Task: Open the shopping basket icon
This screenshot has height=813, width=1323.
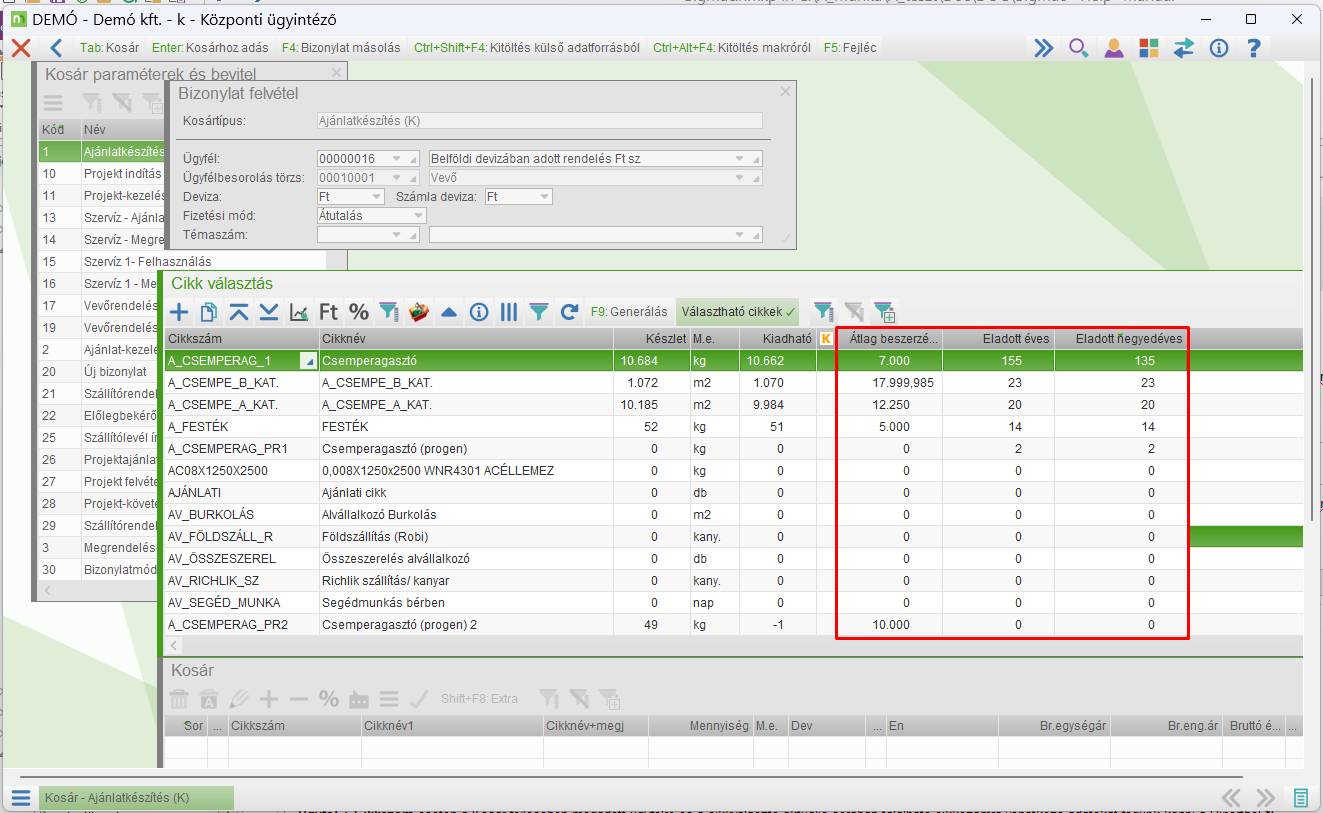Action: [x=419, y=312]
